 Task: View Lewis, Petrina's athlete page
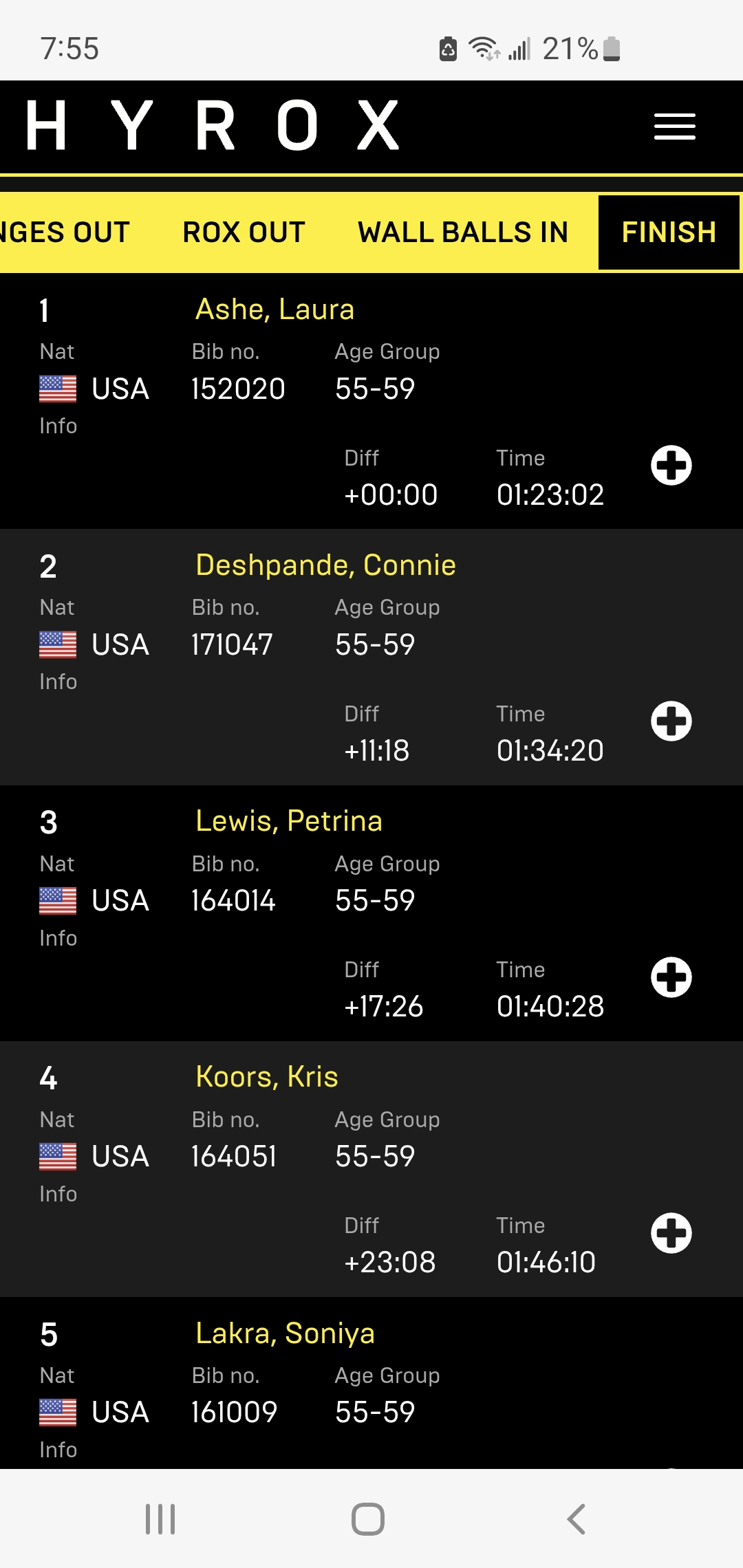288,821
